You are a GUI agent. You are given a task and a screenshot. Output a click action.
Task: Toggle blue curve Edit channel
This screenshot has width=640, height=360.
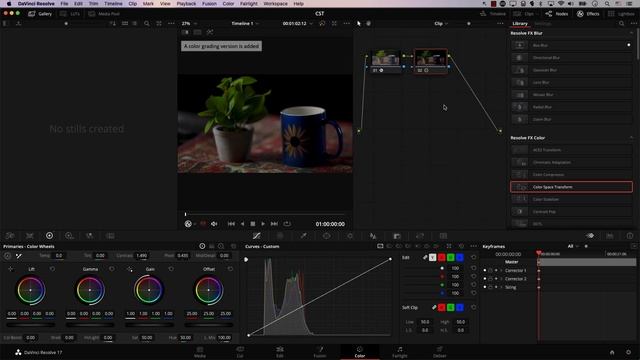coord(460,258)
